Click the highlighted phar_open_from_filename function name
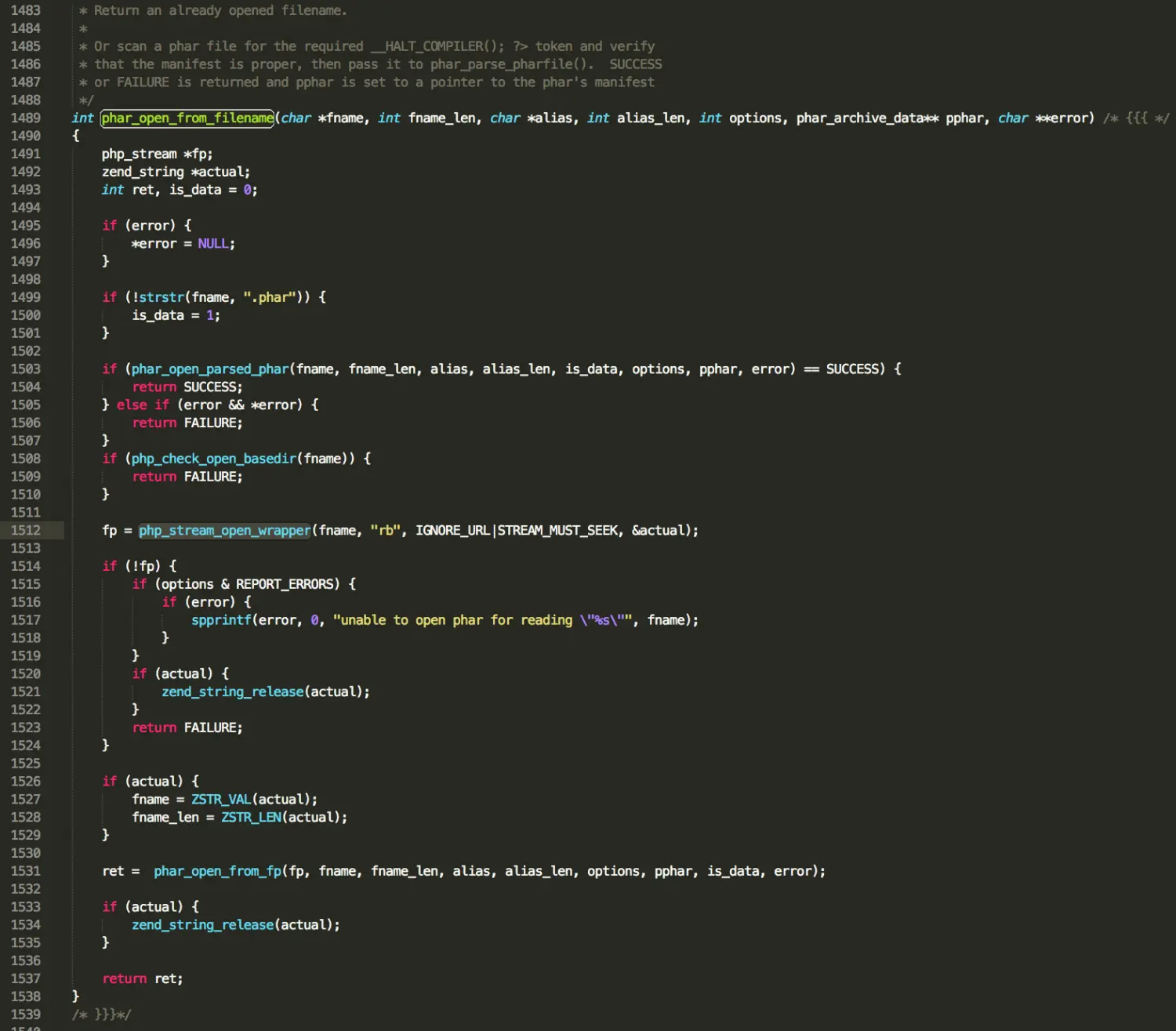 click(187, 118)
